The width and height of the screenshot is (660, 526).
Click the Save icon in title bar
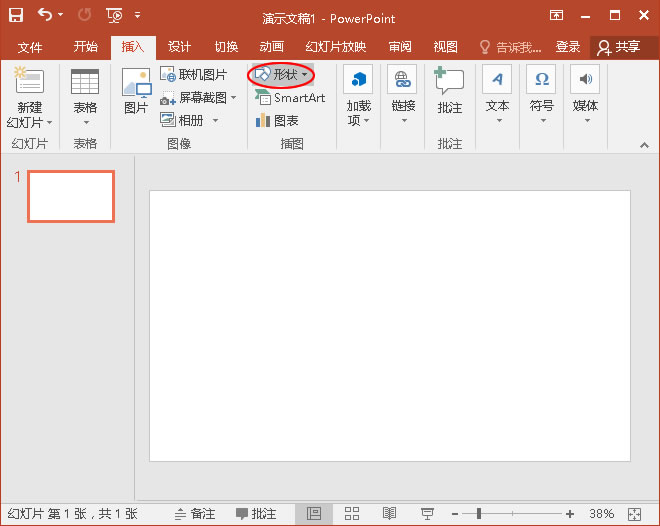tap(16, 15)
